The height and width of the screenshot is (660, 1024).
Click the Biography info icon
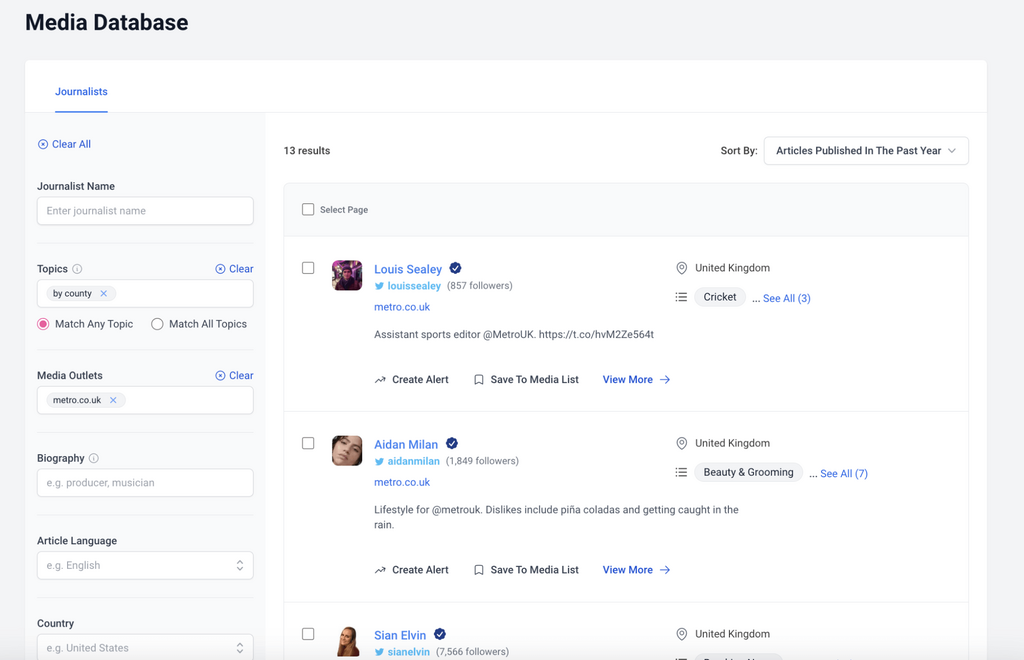coord(94,458)
